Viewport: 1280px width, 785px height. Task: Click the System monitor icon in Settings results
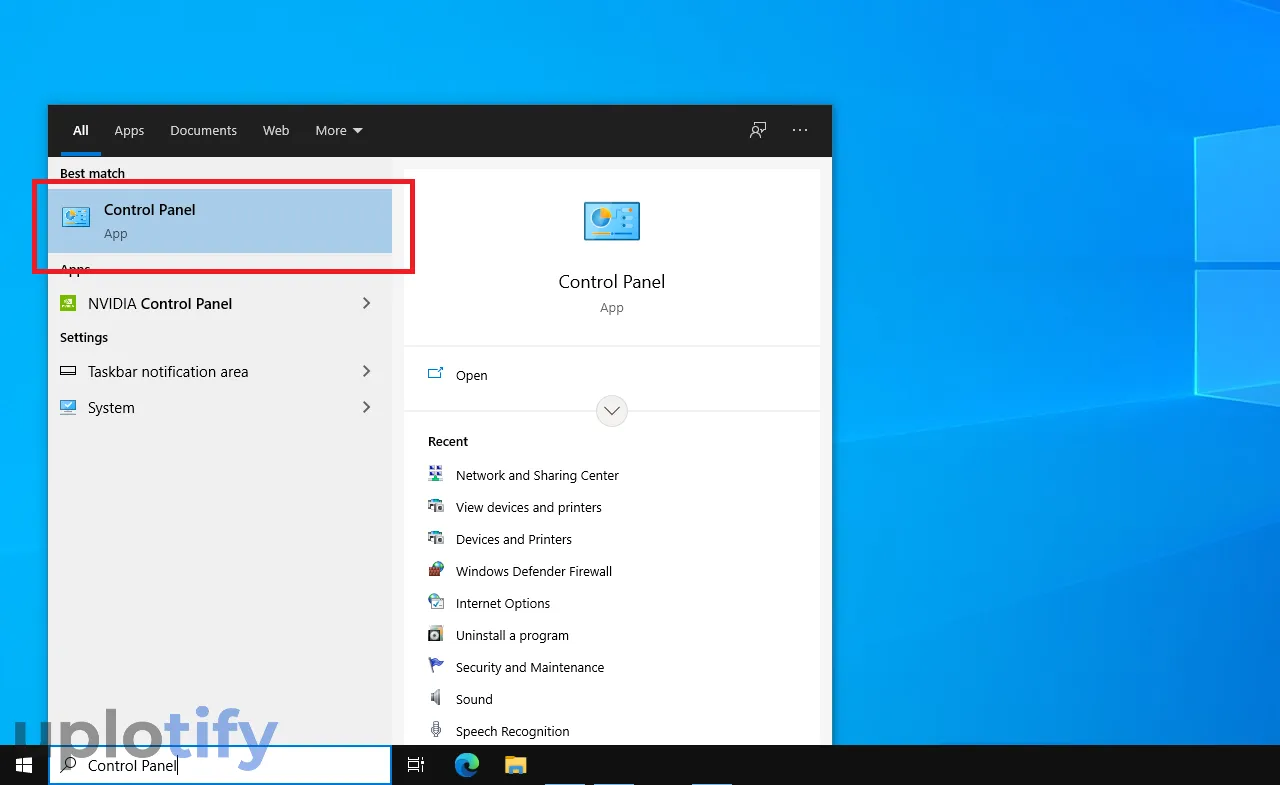(68, 407)
